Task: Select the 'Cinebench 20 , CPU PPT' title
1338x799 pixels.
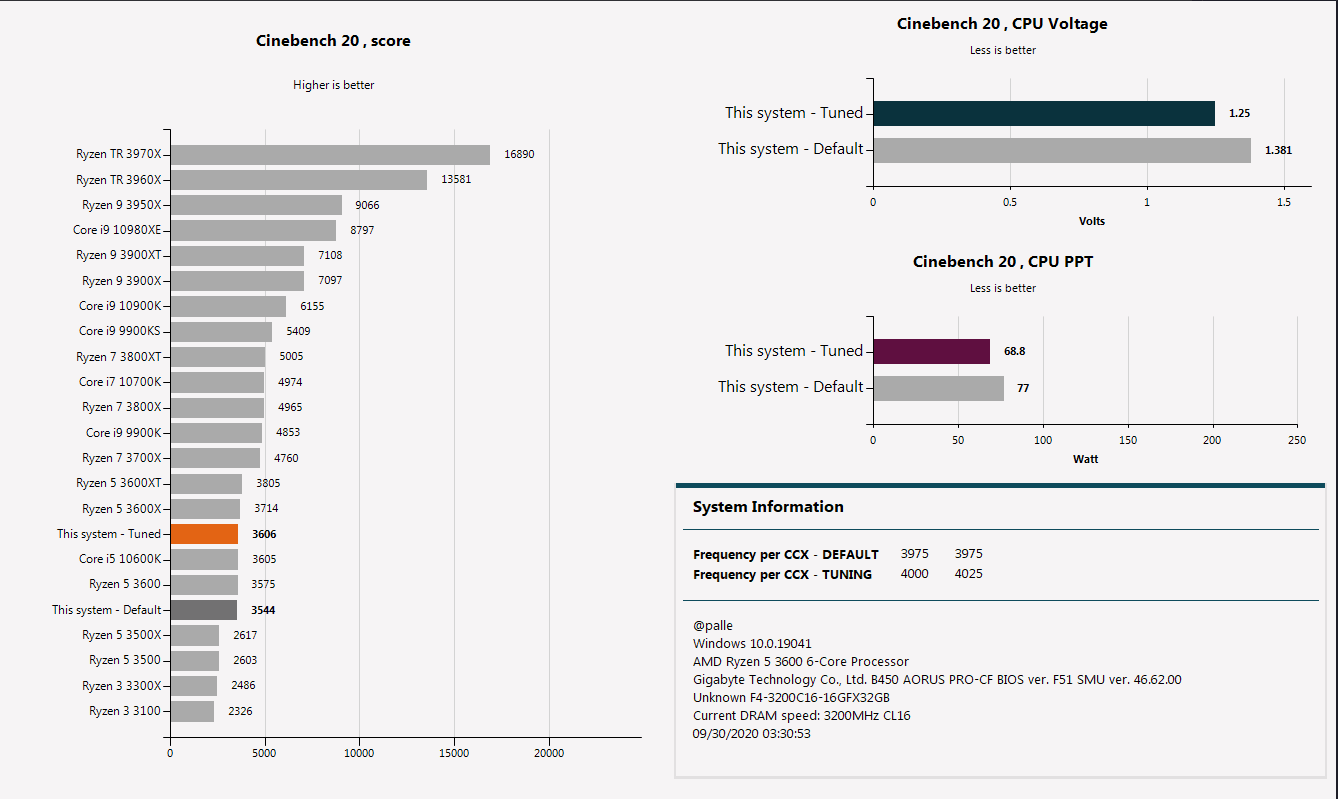Action: point(1002,262)
